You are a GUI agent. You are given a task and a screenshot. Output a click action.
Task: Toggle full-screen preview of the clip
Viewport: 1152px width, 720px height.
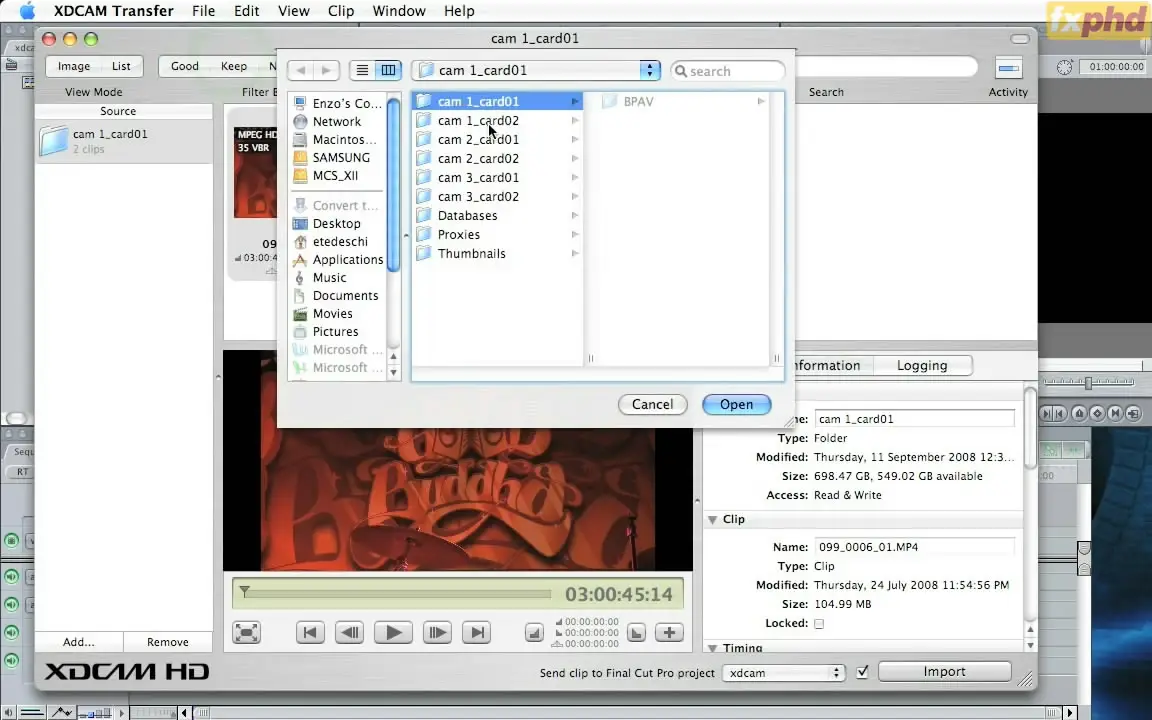pyautogui.click(x=247, y=633)
